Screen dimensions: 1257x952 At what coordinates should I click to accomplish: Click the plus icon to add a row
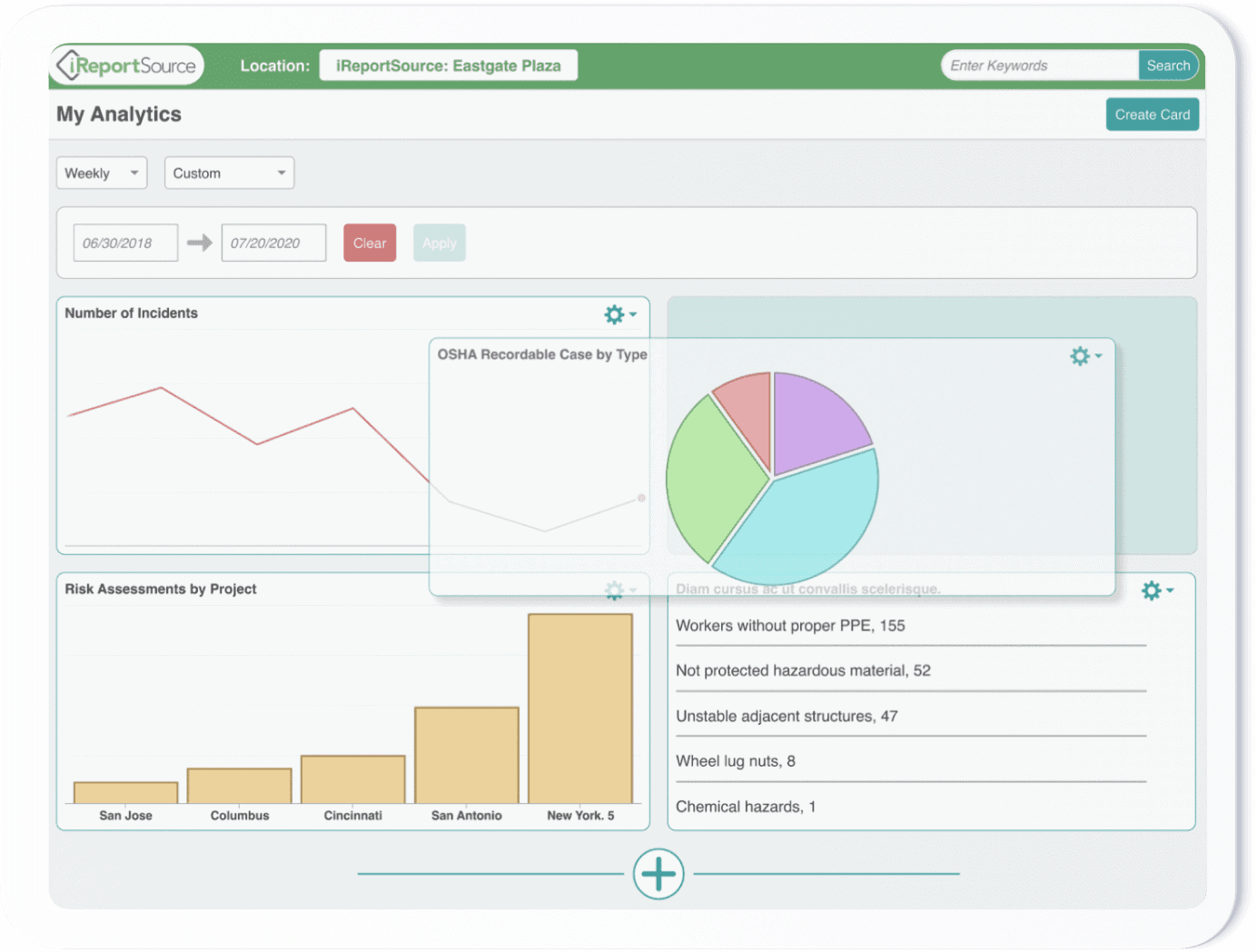pyautogui.click(x=658, y=874)
